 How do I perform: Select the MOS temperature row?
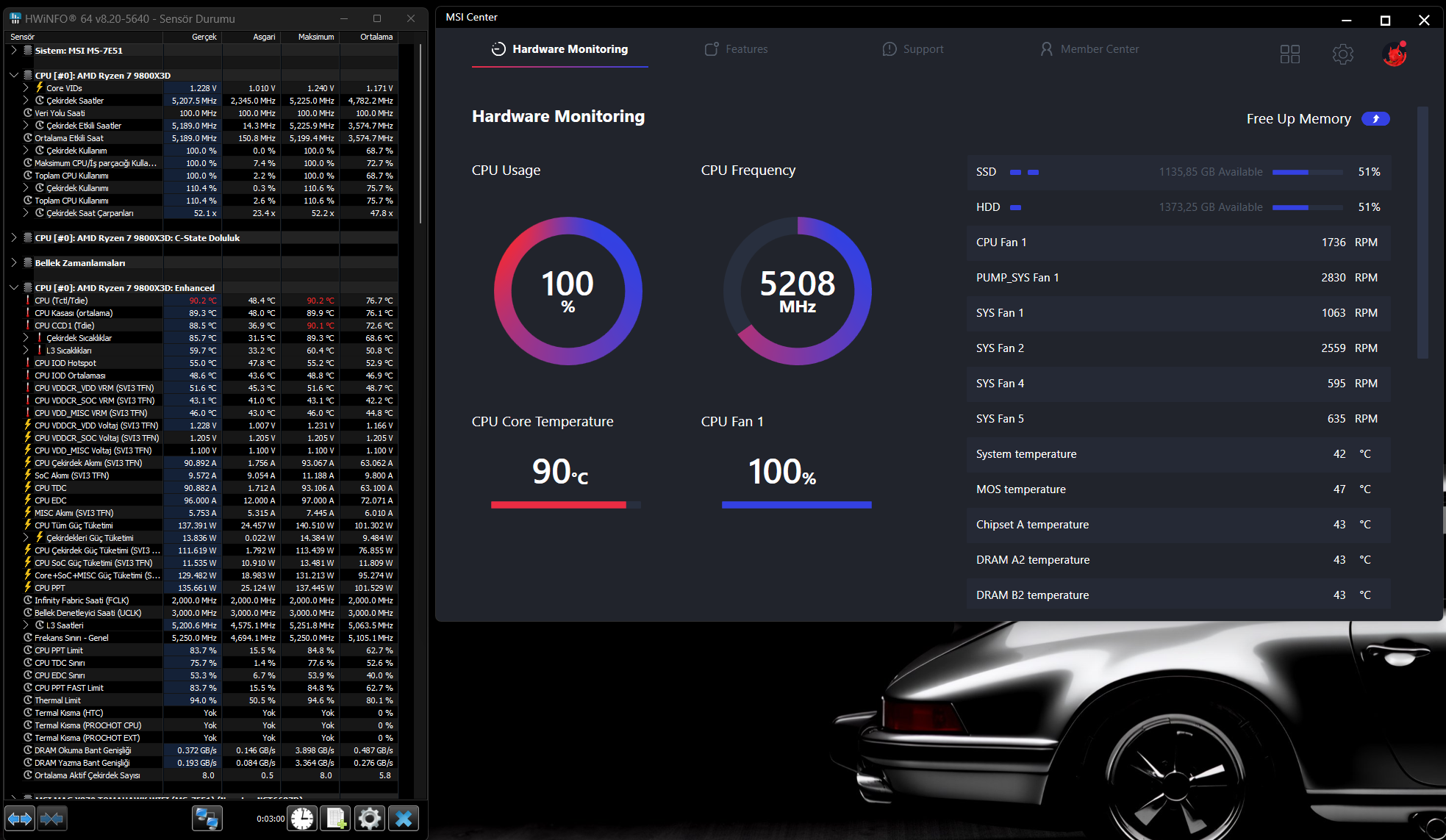point(1178,489)
